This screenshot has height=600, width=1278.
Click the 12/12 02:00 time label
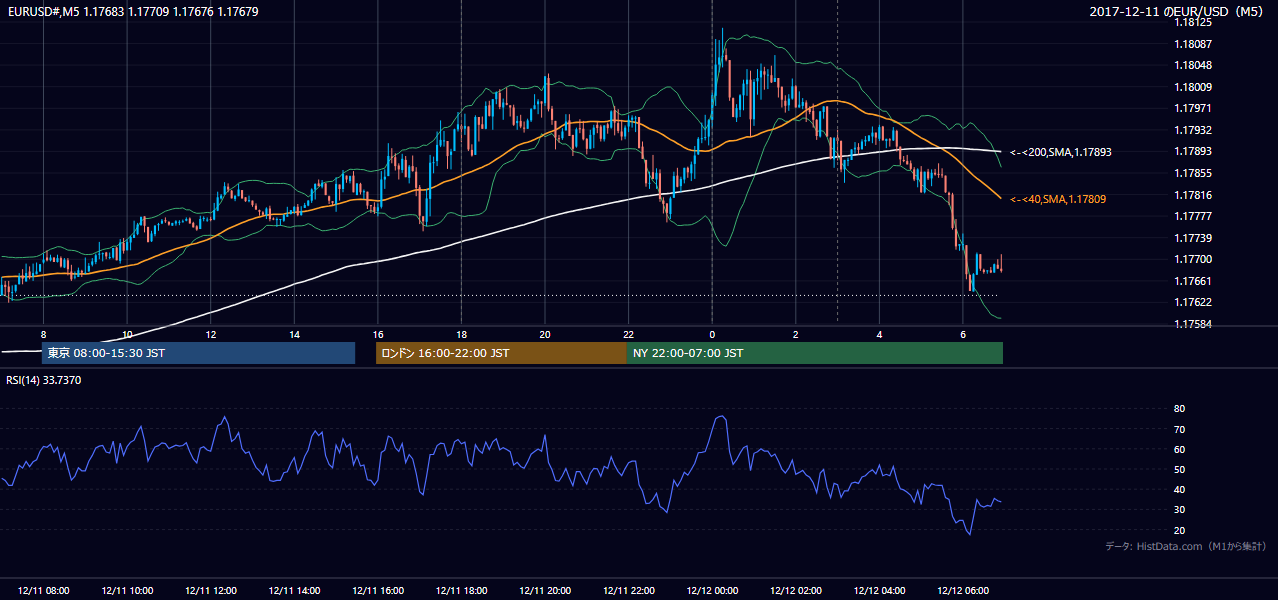pyautogui.click(x=795, y=591)
